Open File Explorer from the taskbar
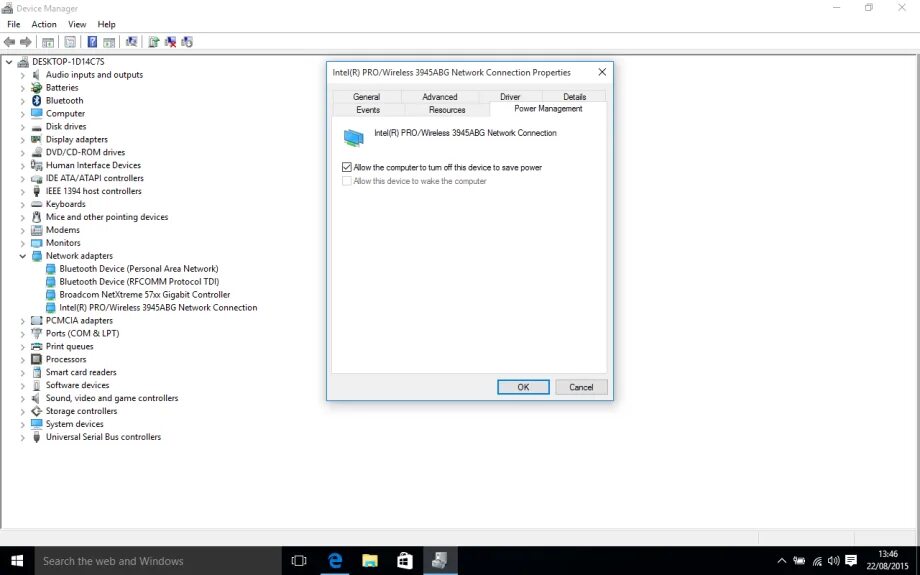The width and height of the screenshot is (920, 575). 370,561
